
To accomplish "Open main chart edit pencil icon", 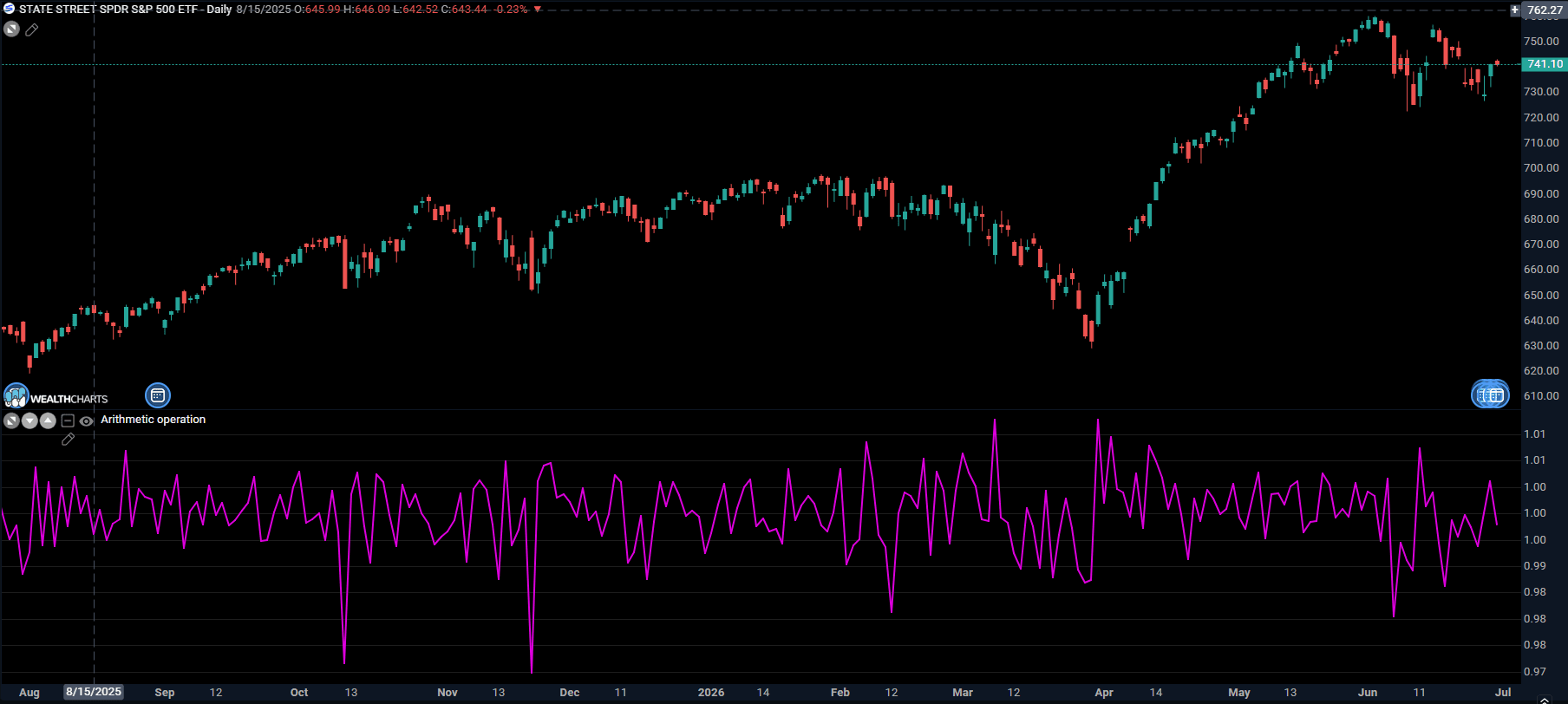I will [x=32, y=29].
